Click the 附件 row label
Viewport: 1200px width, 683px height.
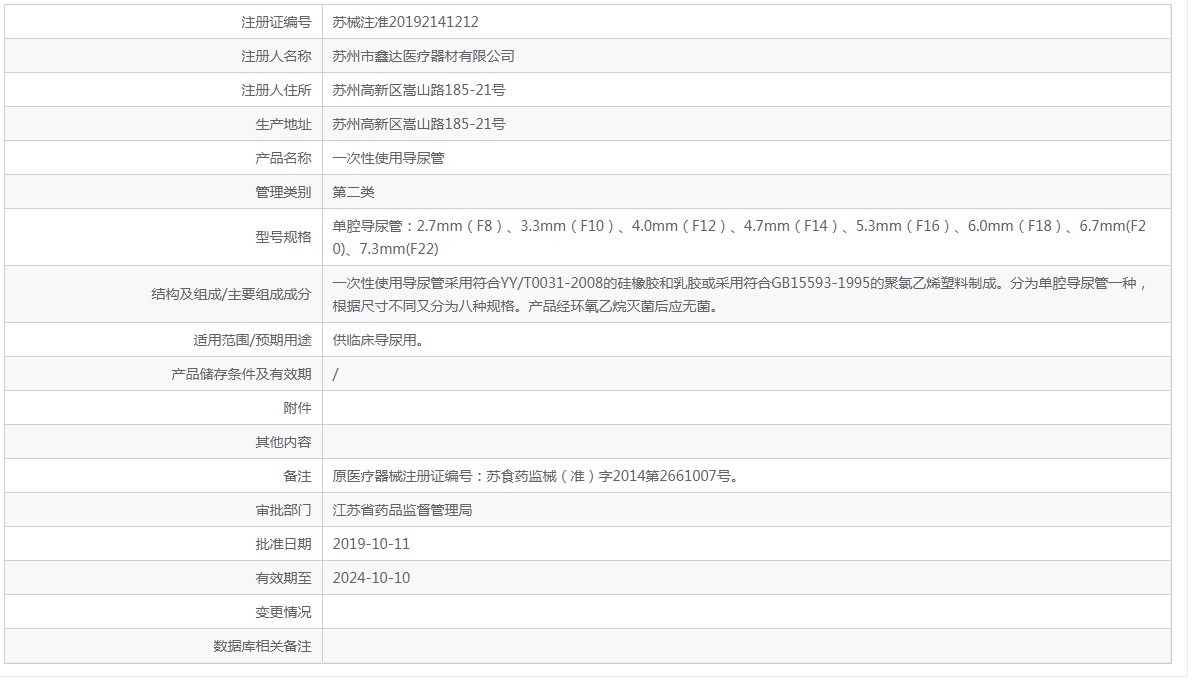coord(297,408)
